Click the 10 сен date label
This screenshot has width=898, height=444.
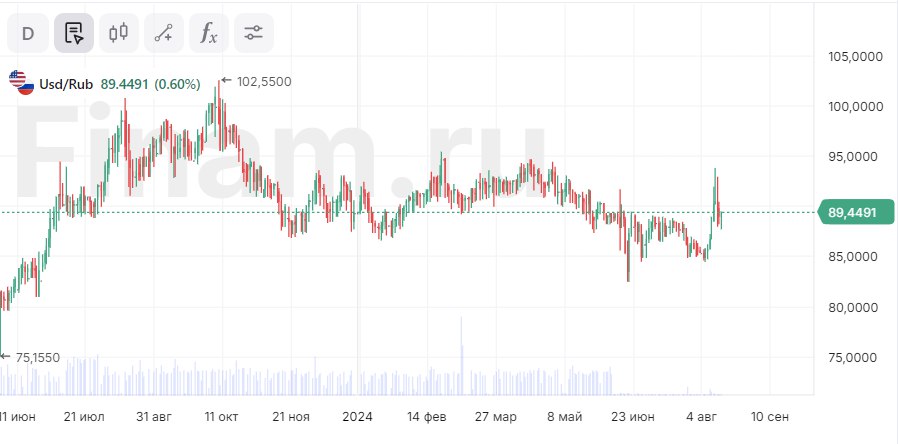770,416
